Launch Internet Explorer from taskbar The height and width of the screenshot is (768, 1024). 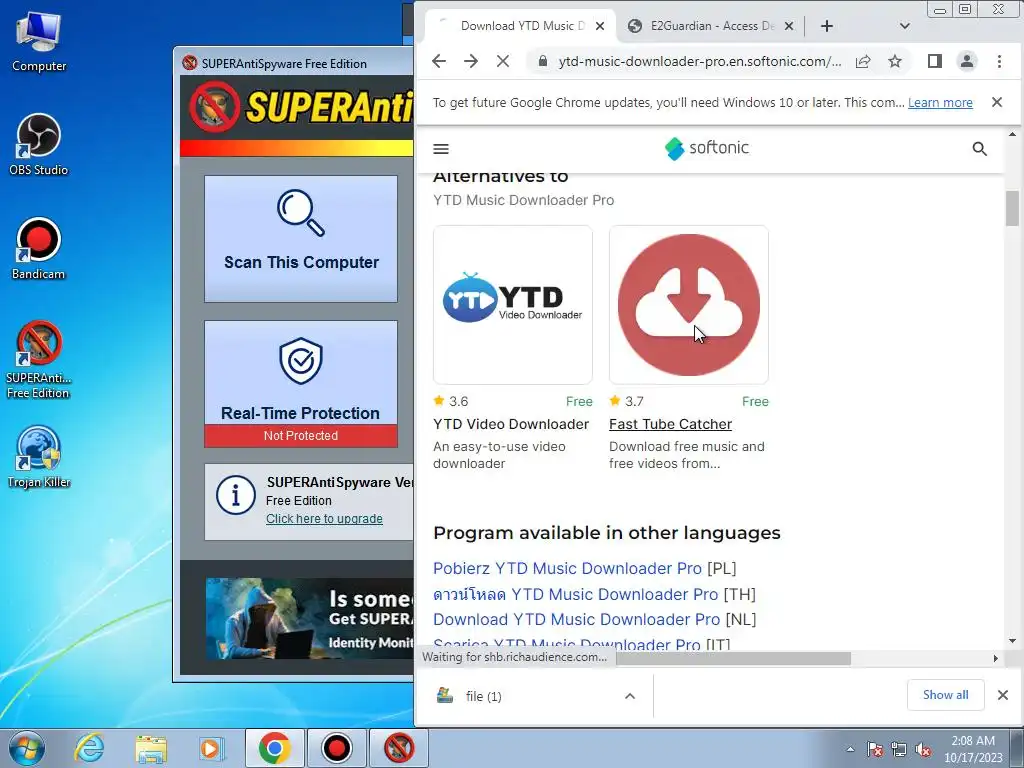click(88, 748)
